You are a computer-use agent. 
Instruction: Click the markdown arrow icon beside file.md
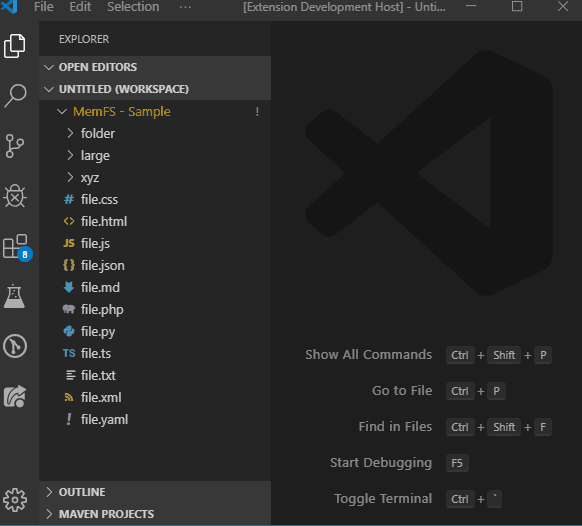(x=69, y=287)
